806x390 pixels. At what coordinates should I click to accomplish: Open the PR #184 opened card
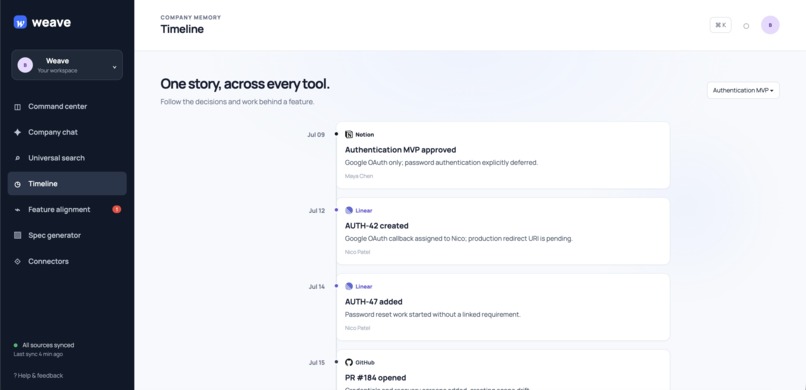pyautogui.click(x=503, y=370)
